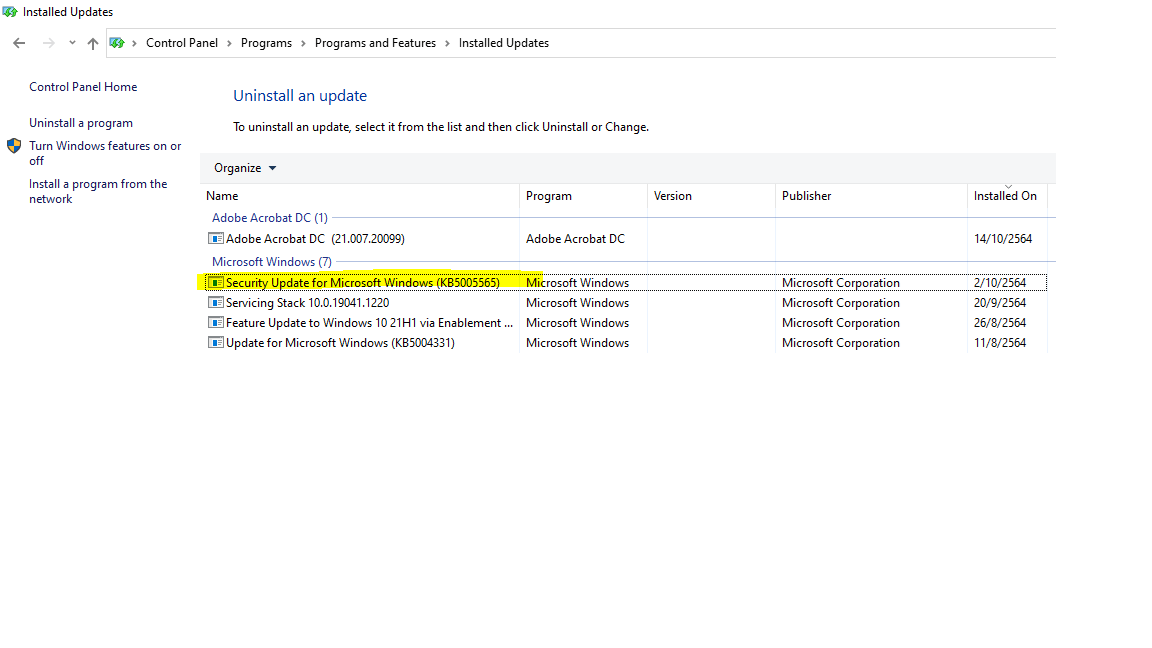The width and height of the screenshot is (1152, 648).
Task: Click the shield icon beside Windows features
Action: (x=14, y=145)
